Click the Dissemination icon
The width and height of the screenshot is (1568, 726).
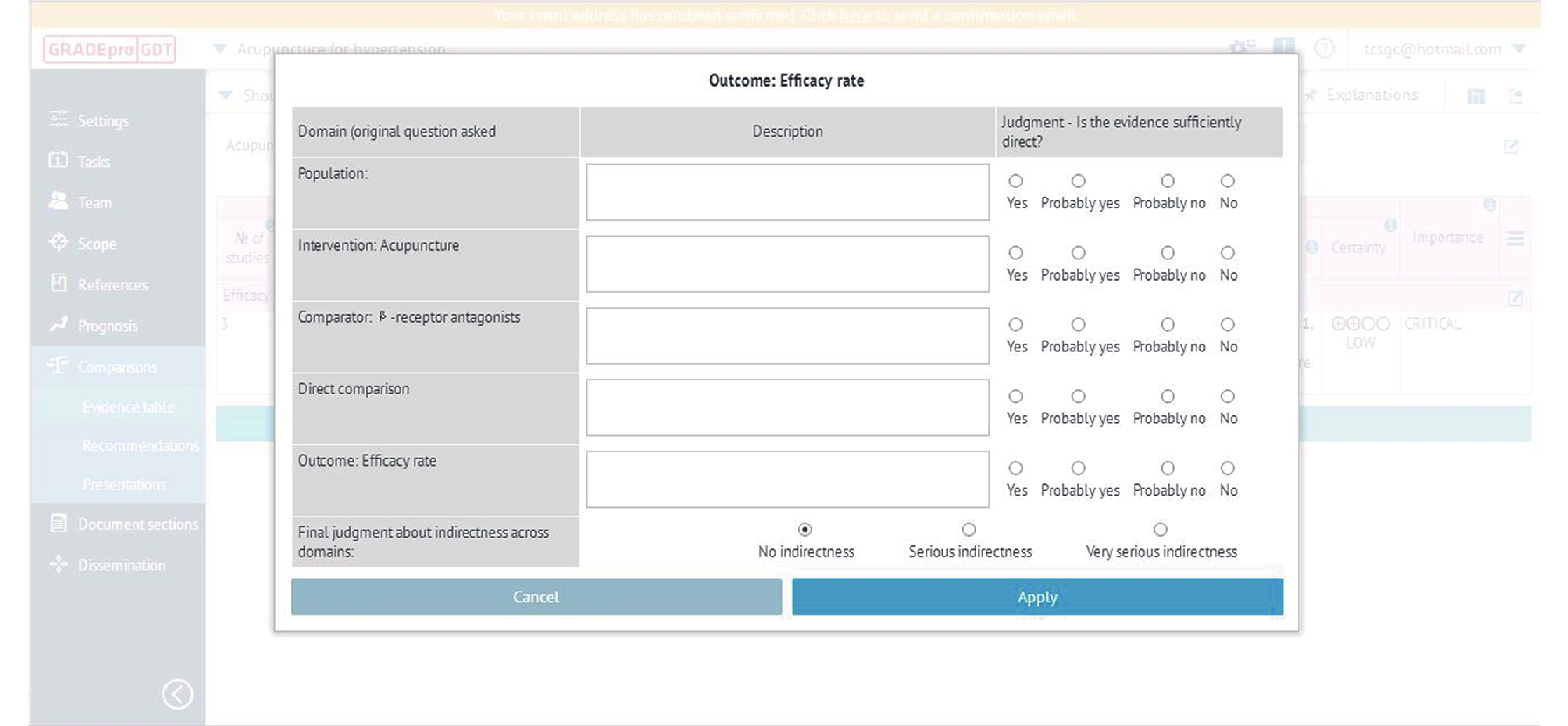point(59,564)
